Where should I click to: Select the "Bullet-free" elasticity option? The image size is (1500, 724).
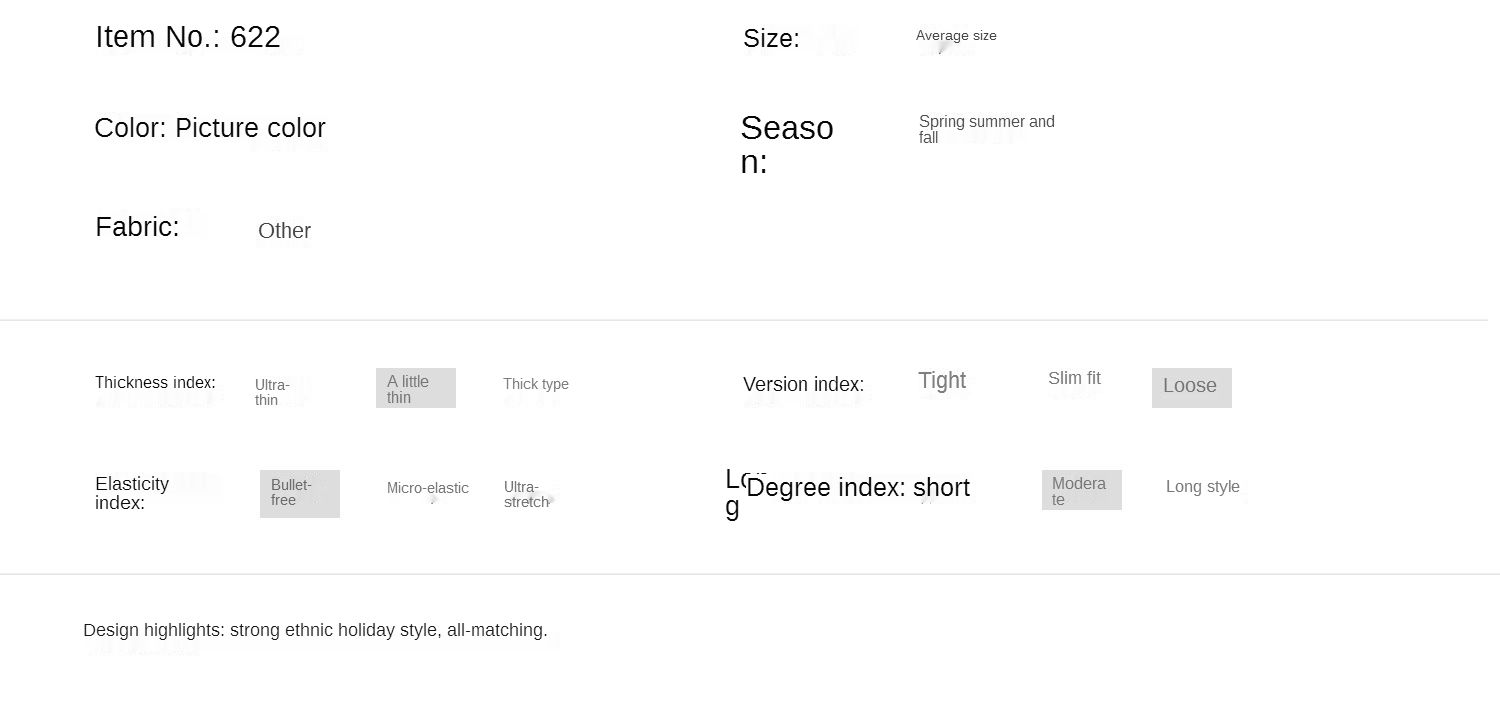tap(299, 493)
